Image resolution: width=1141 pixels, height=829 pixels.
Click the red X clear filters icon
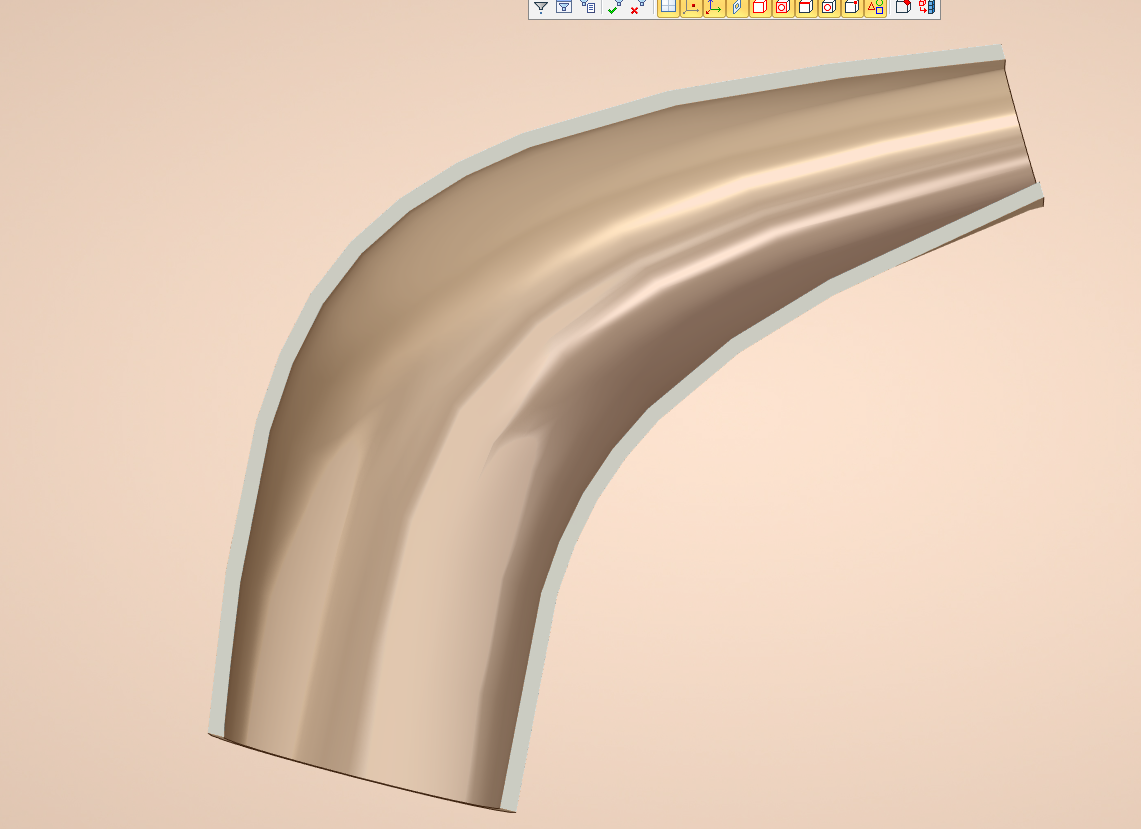click(x=637, y=7)
